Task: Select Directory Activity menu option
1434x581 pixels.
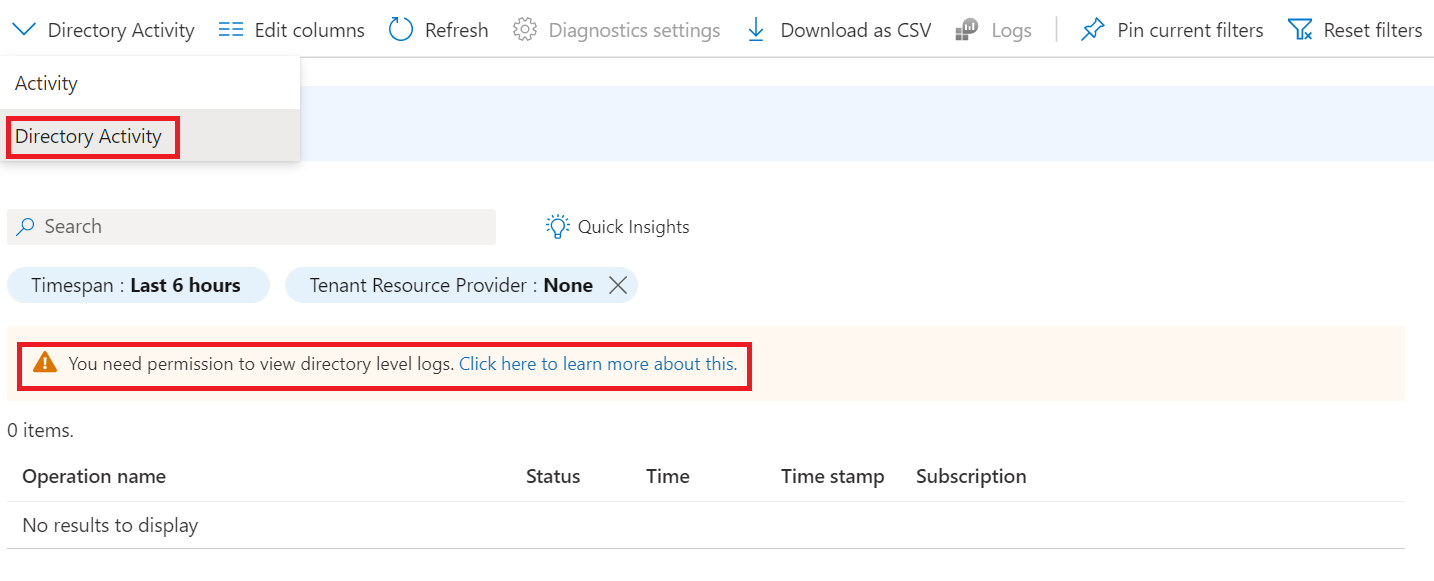Action: click(x=88, y=136)
